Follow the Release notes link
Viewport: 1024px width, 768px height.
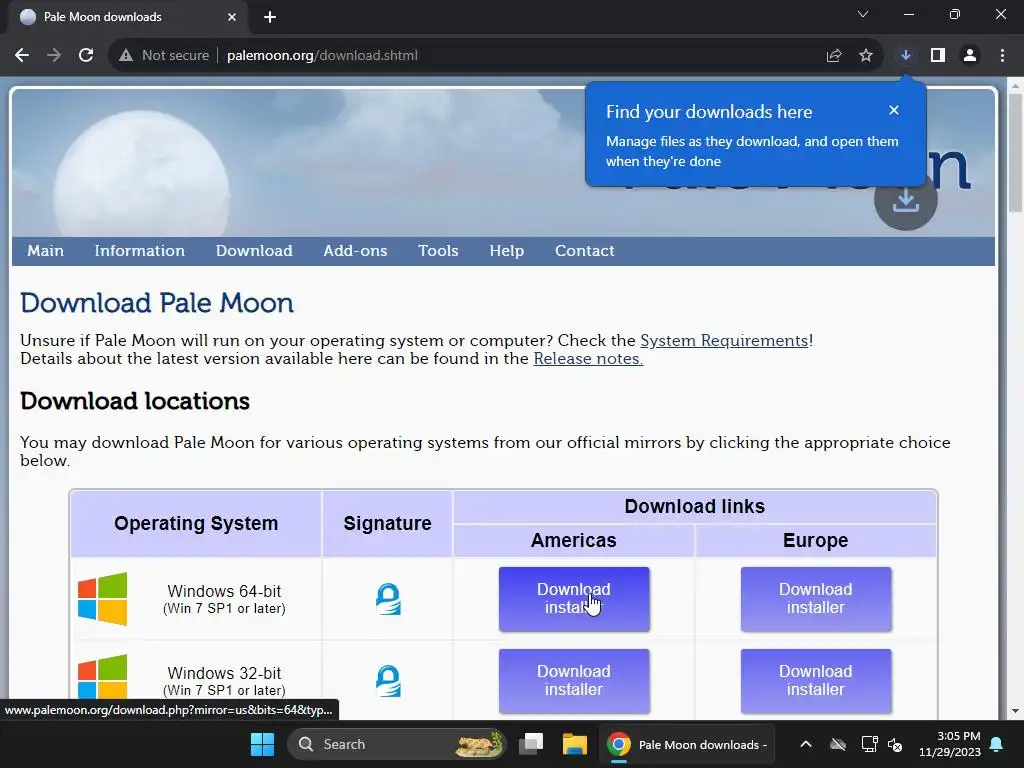588,359
